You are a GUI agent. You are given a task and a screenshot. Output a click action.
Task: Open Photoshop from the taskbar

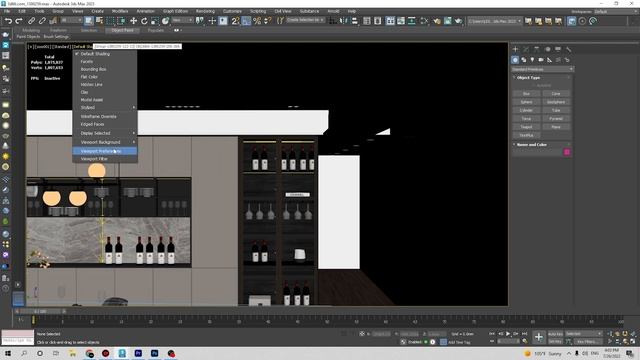[154, 353]
